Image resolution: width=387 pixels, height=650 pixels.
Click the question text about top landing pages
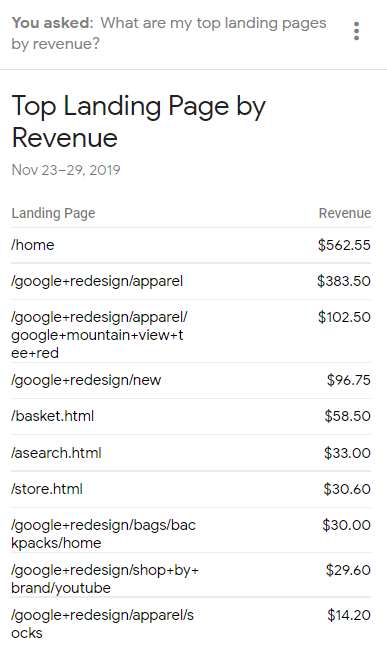pos(169,33)
